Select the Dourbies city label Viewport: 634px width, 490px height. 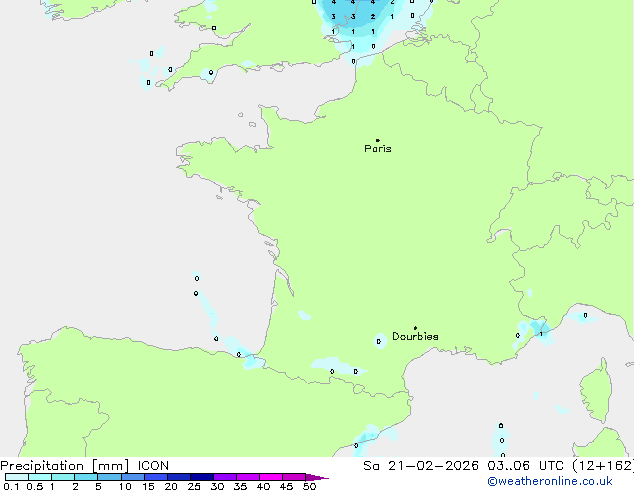point(415,336)
